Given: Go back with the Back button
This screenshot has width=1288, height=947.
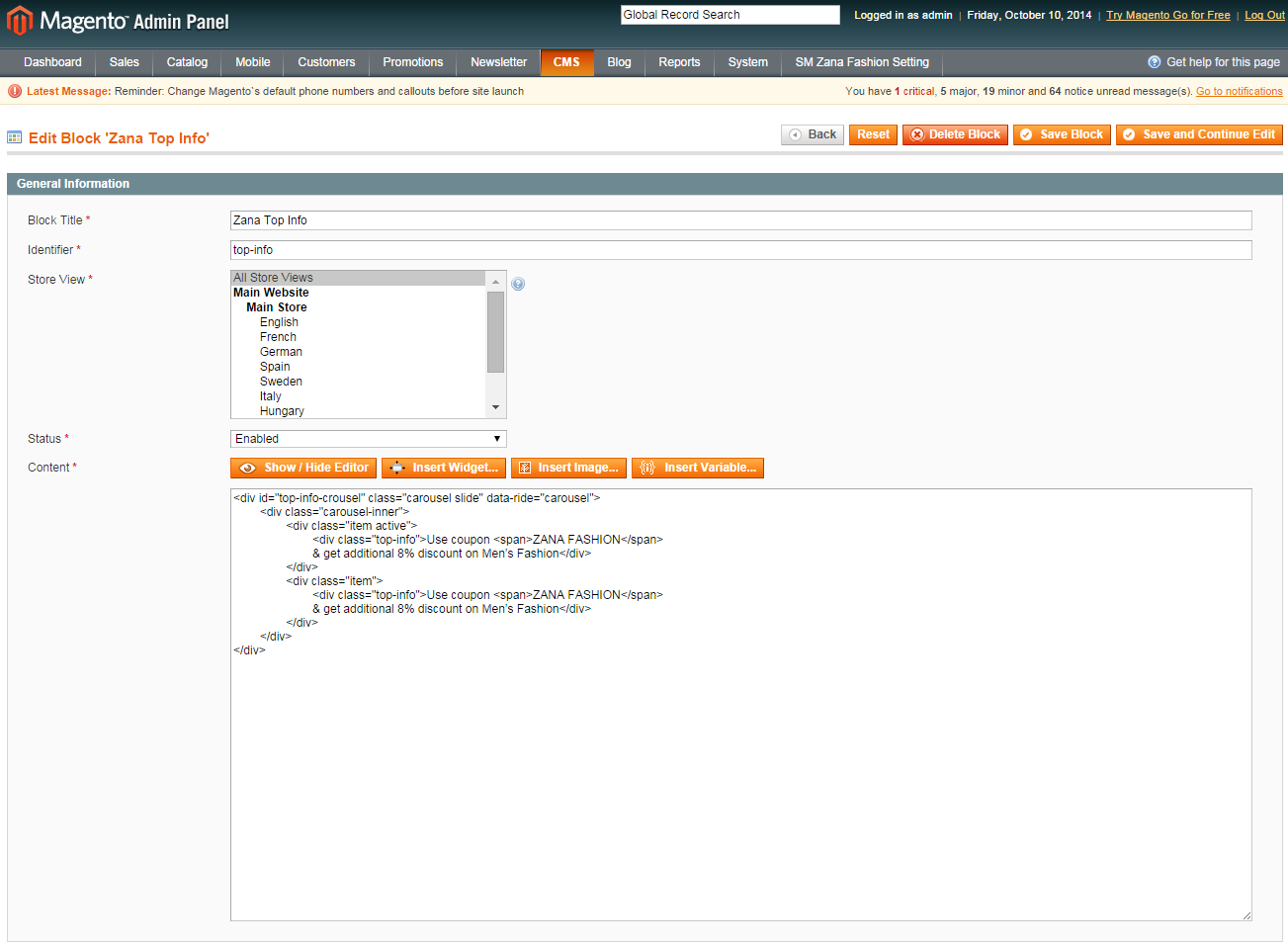Looking at the screenshot, I should (x=813, y=134).
